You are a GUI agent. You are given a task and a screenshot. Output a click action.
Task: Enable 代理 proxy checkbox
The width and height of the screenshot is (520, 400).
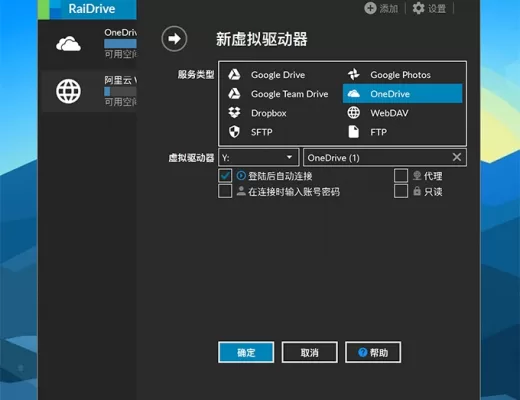[x=401, y=175]
